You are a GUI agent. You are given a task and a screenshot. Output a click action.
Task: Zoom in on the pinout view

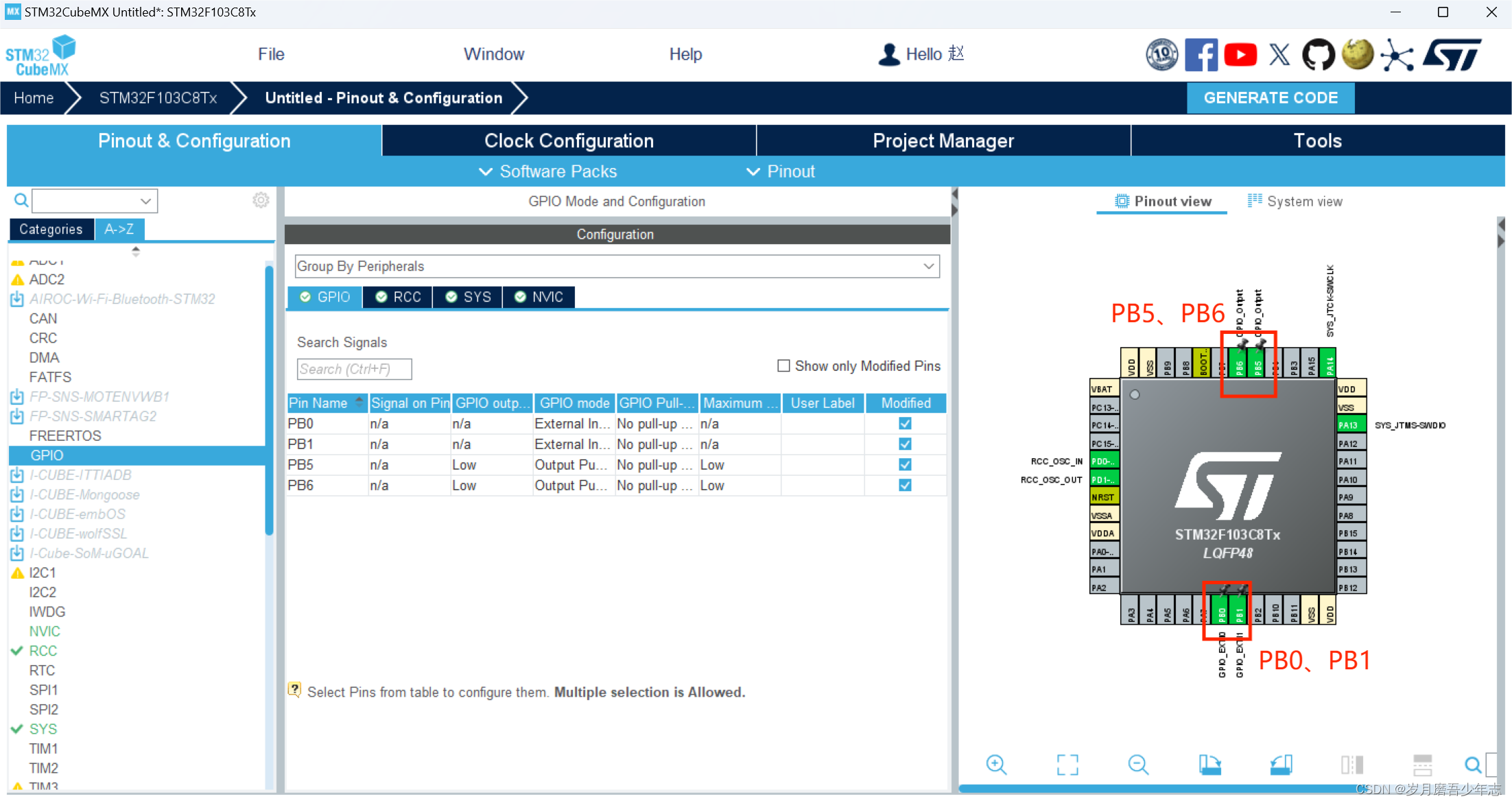tap(996, 764)
